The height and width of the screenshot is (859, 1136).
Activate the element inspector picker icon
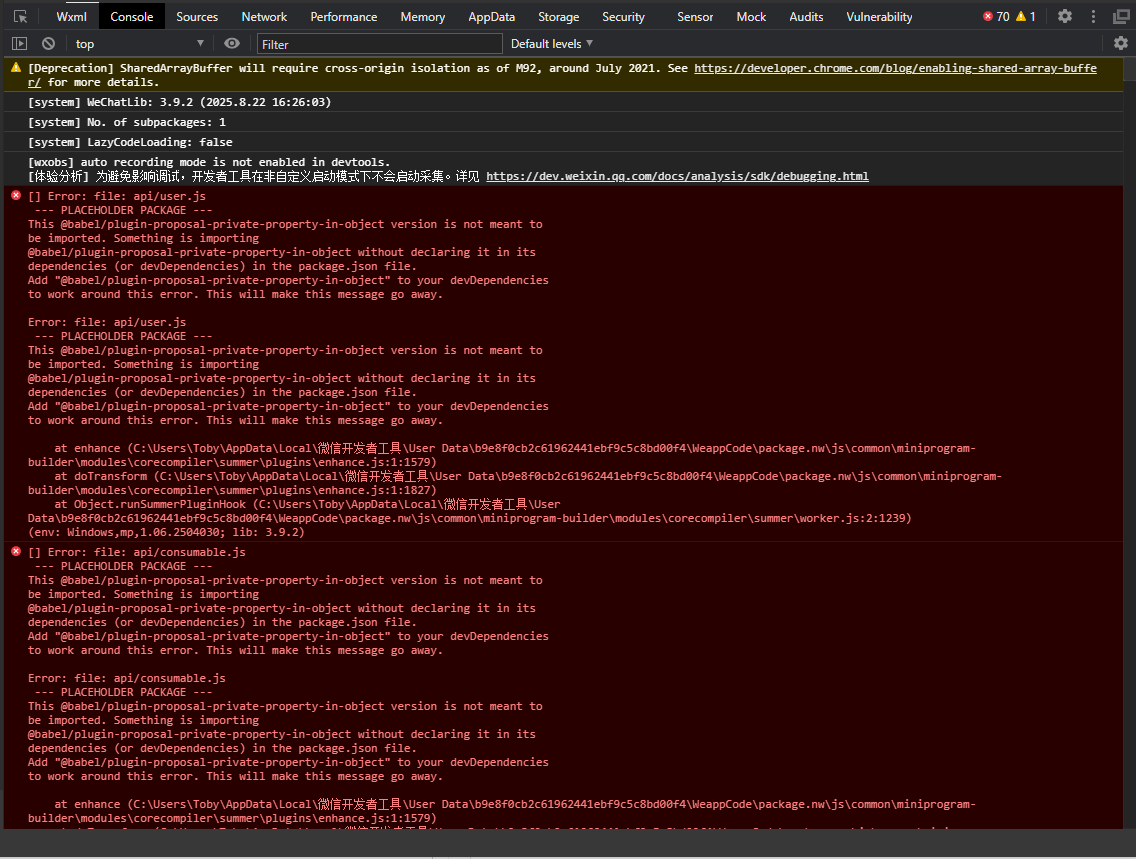(x=20, y=17)
